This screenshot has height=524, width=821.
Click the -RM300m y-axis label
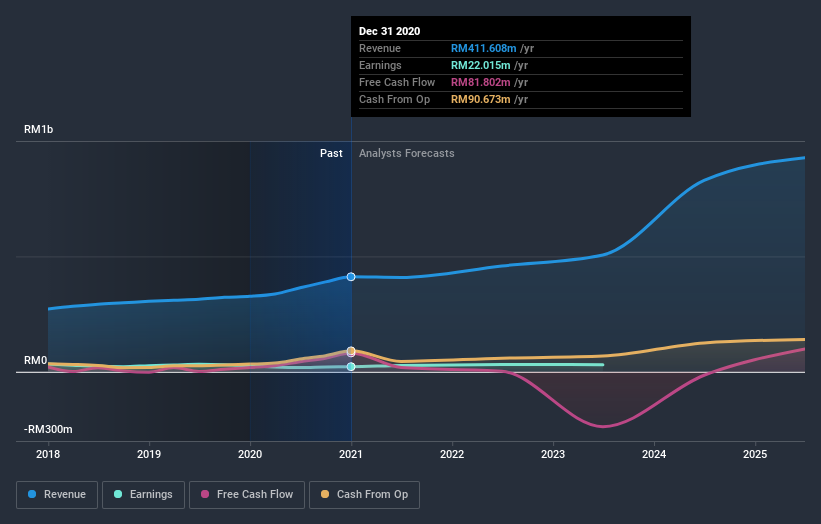(x=48, y=429)
